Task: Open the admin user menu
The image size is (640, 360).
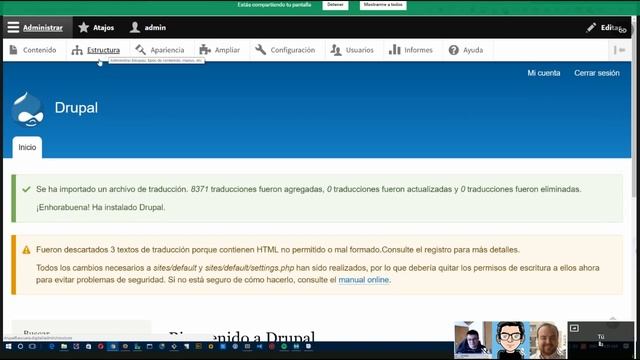Action: point(148,27)
